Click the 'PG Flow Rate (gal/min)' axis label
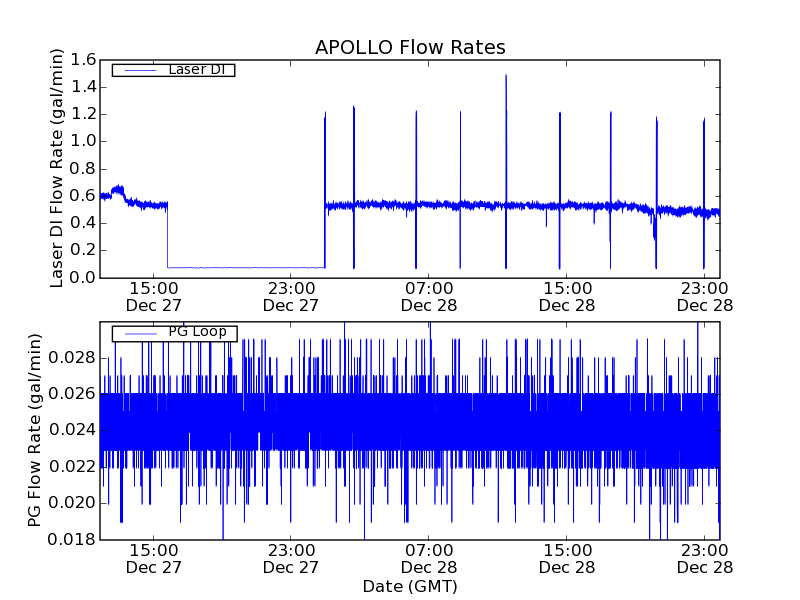 [34, 430]
